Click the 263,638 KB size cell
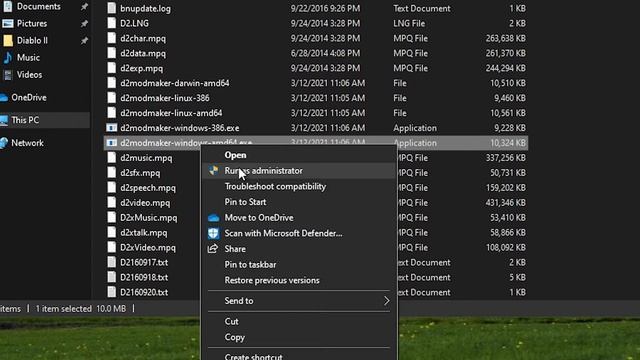 point(505,38)
